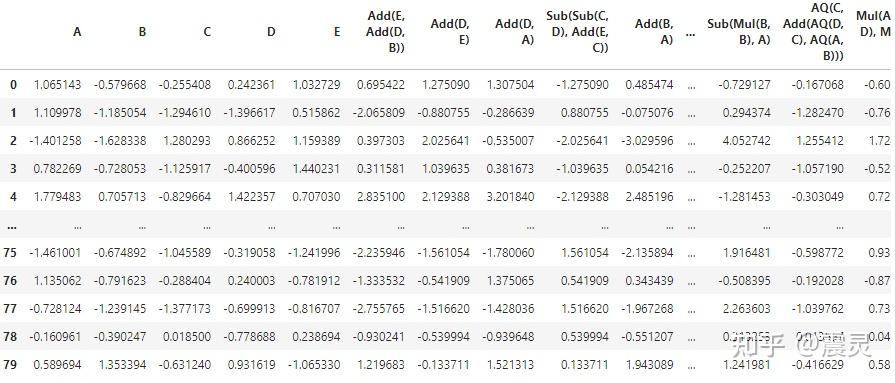The height and width of the screenshot is (383, 895).
Task: Click row index 75
Action: [10, 253]
